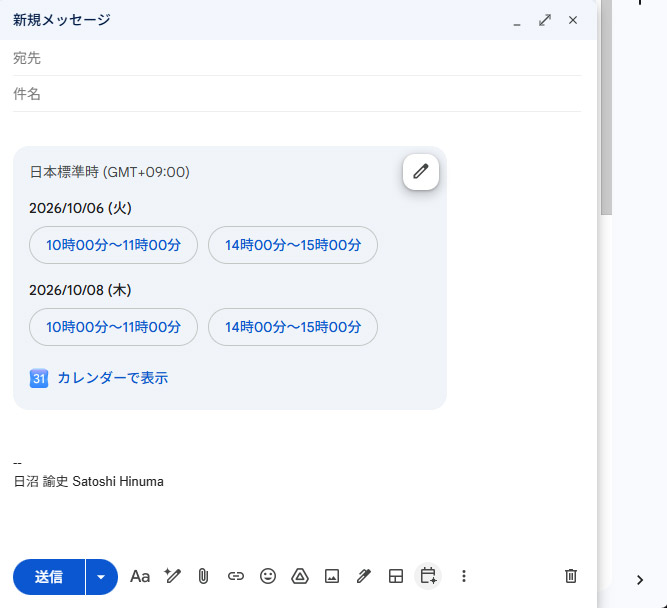The height and width of the screenshot is (608, 667).
Task: Insert a photo using the image icon
Action: pyautogui.click(x=332, y=576)
